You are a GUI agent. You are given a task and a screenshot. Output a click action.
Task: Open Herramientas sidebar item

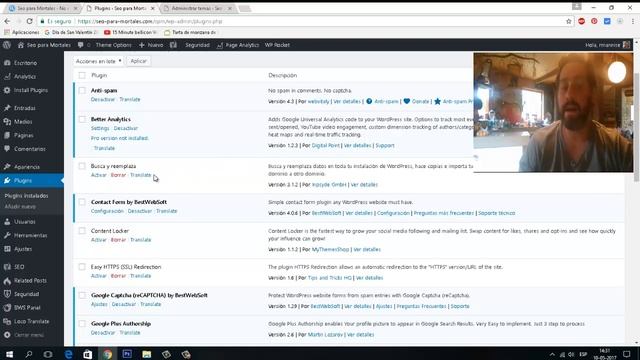(x=31, y=236)
